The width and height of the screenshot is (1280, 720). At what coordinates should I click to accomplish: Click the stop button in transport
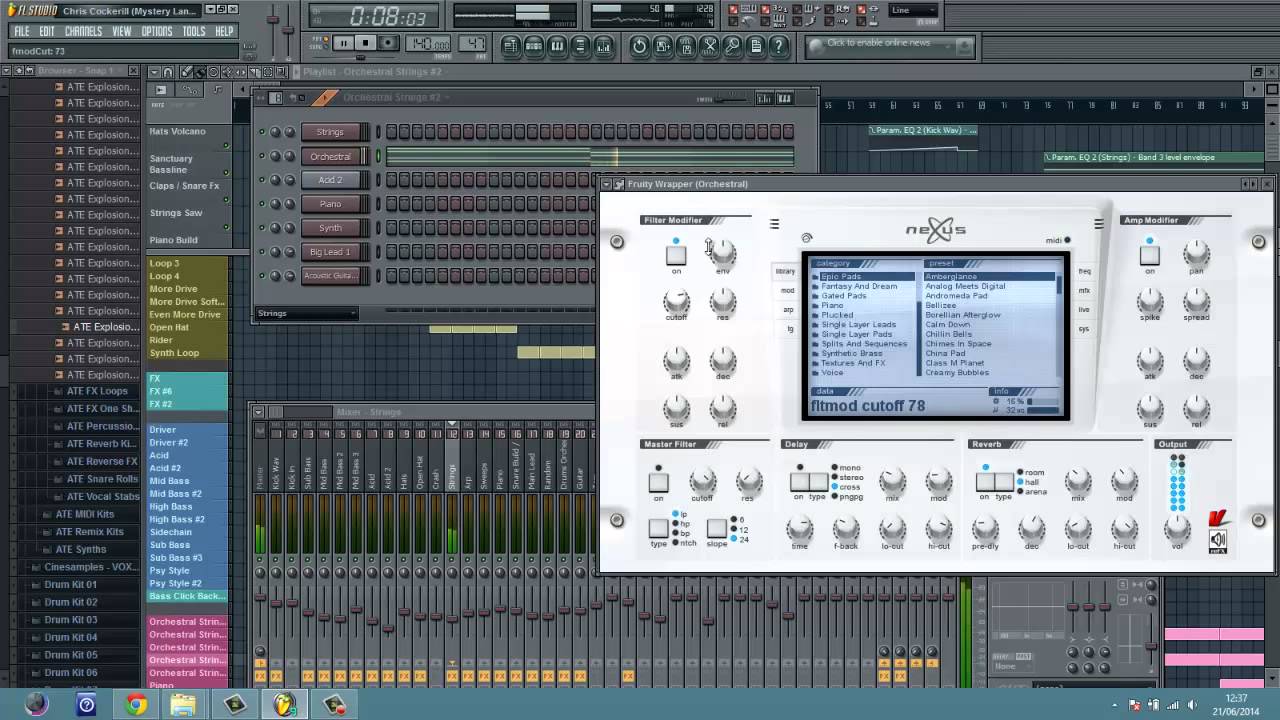click(366, 43)
